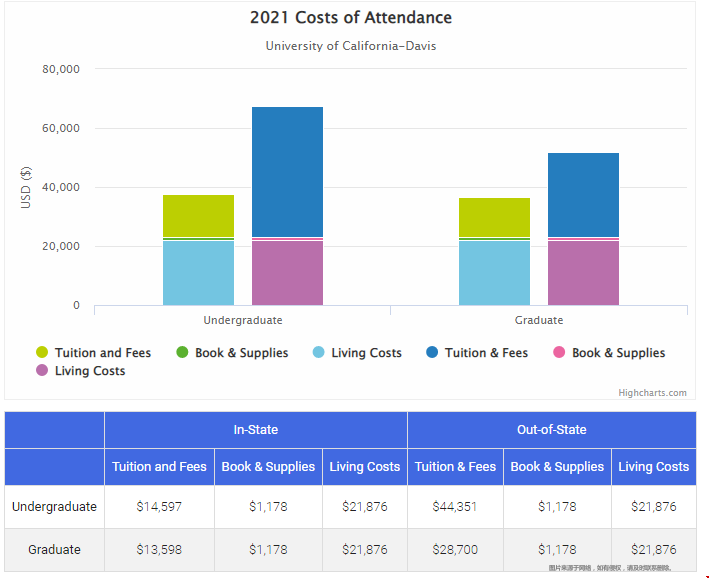This screenshot has width=709, height=578.
Task: Click the Undergraduate in-state tuition yellow-green bar segment
Action: (x=199, y=216)
